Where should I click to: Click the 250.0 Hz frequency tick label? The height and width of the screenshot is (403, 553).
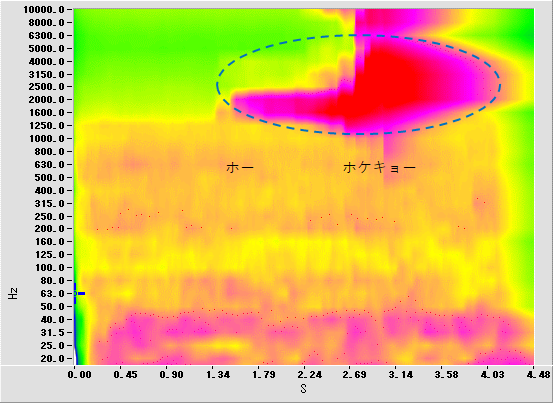[x=49, y=216]
